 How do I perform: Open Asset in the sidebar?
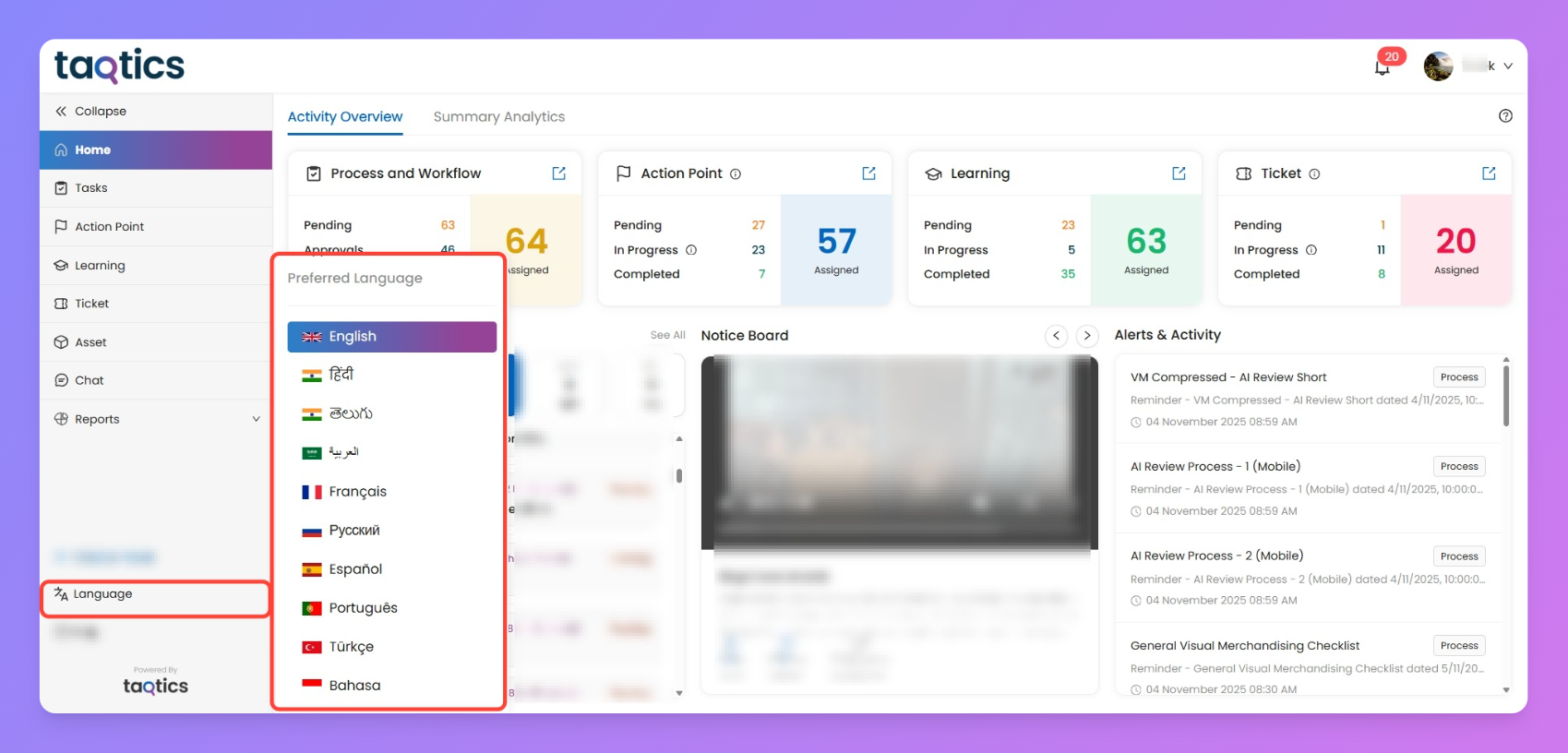pyautogui.click(x=156, y=342)
